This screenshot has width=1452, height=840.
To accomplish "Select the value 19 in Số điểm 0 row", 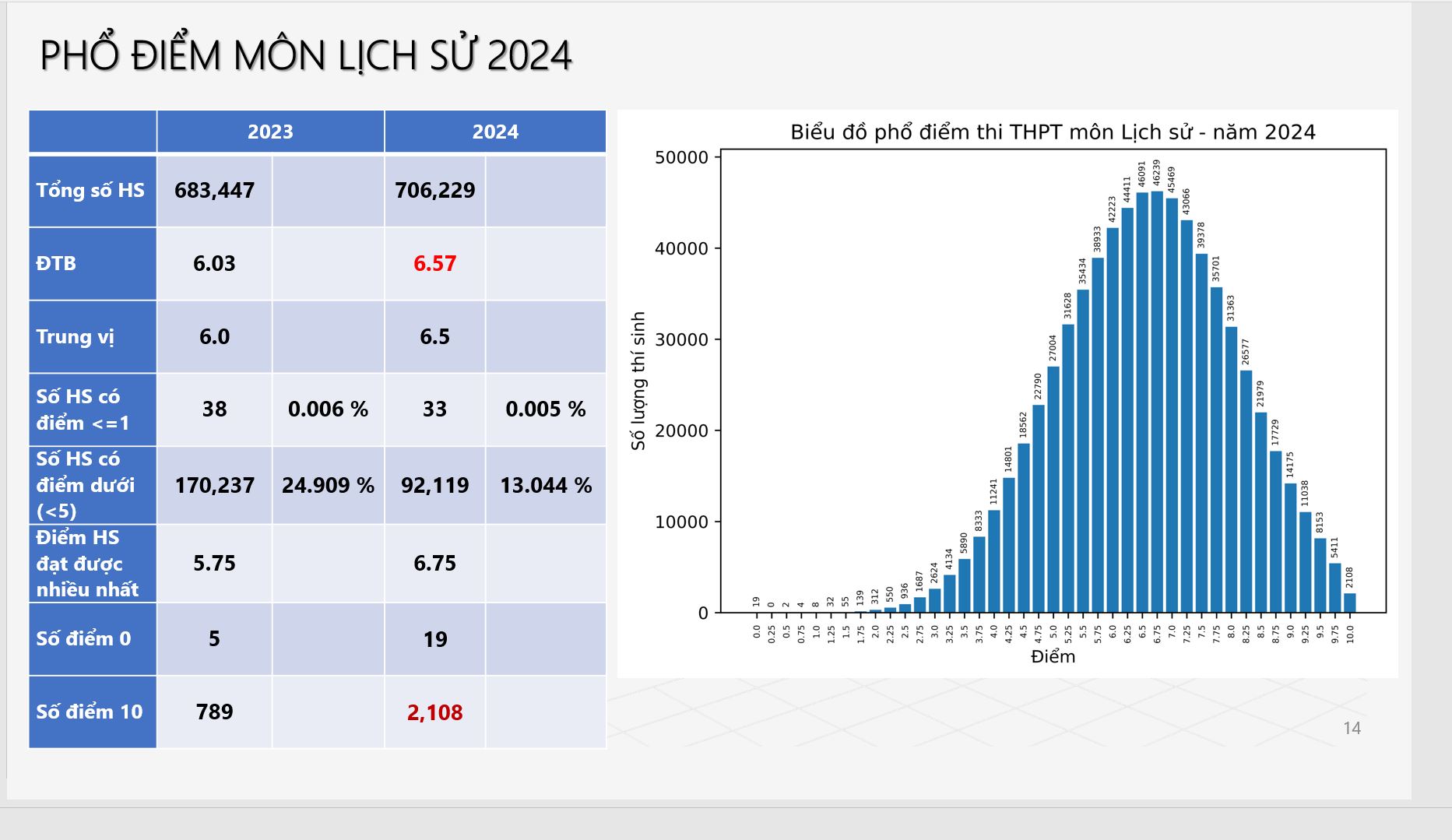I will coord(434,639).
